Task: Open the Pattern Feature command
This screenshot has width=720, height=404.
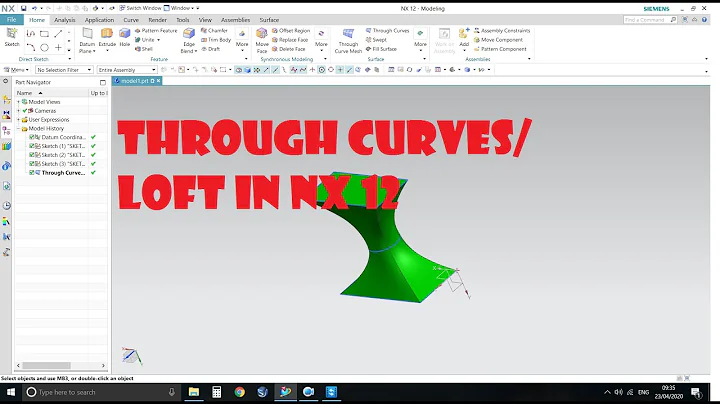Action: click(156, 30)
